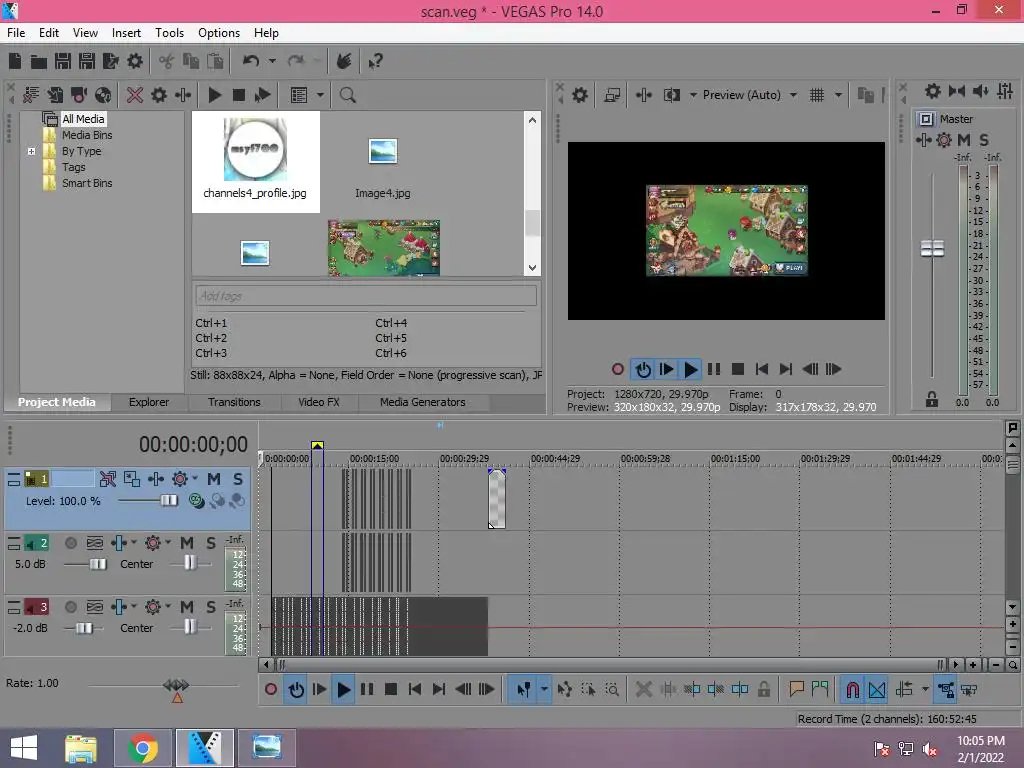
Task: Click the New project icon
Action: [x=14, y=61]
